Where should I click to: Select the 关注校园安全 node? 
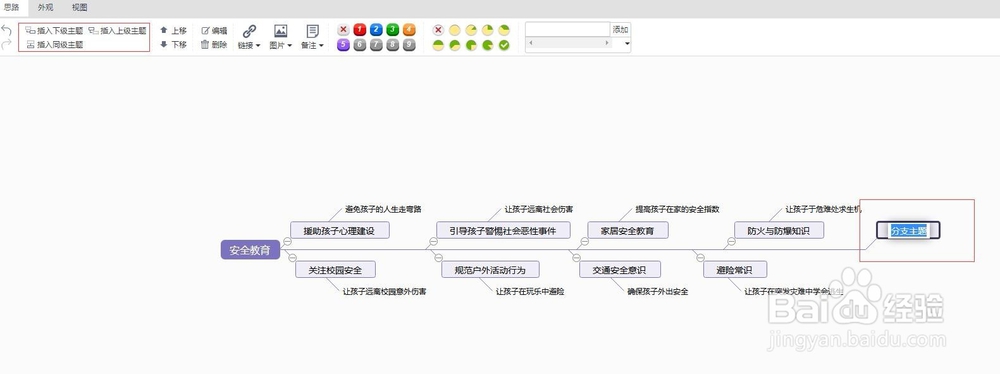click(335, 270)
